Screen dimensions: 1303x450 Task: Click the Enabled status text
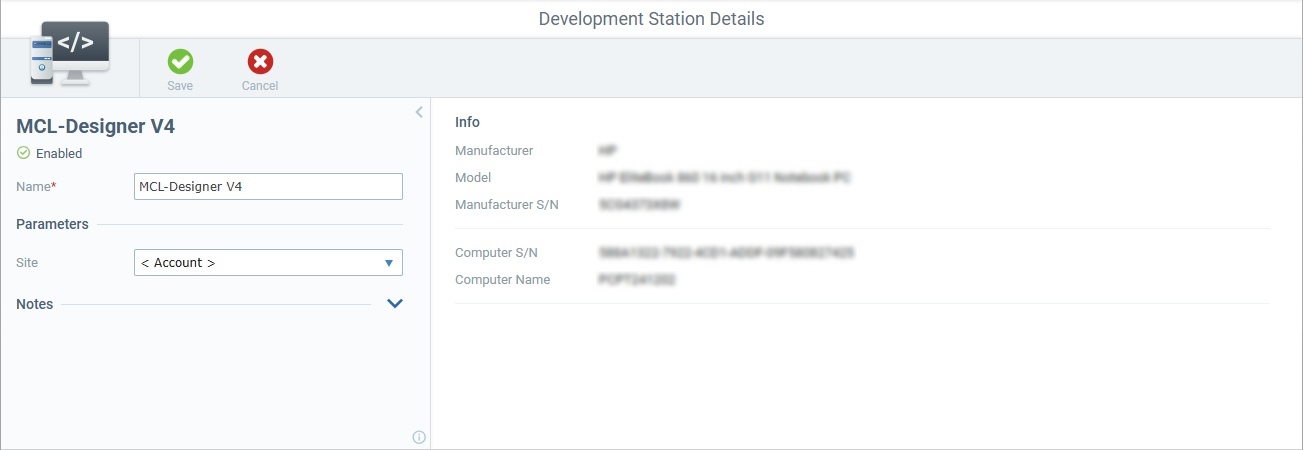(59, 154)
